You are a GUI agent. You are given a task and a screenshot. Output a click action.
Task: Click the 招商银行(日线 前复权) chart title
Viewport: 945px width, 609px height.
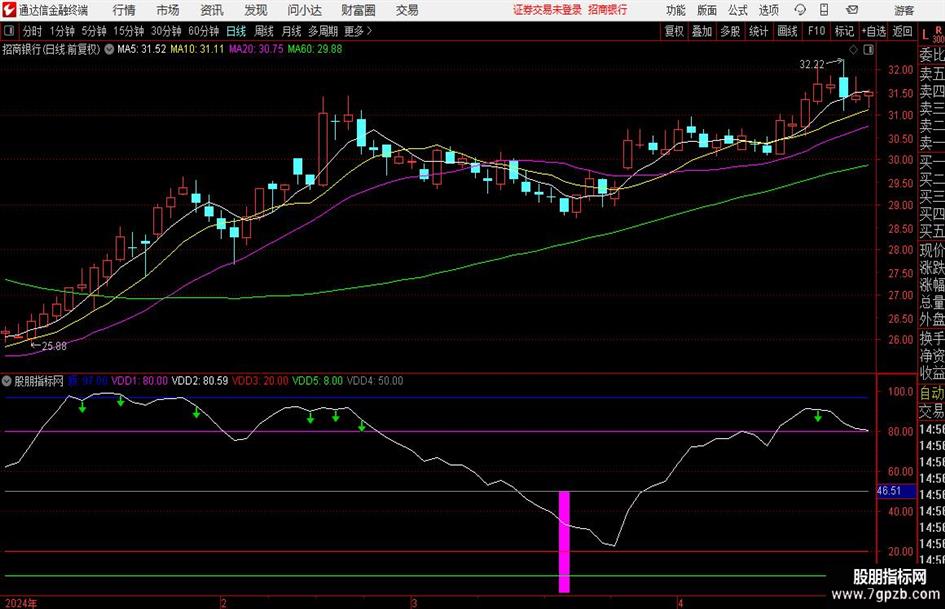tap(51, 49)
